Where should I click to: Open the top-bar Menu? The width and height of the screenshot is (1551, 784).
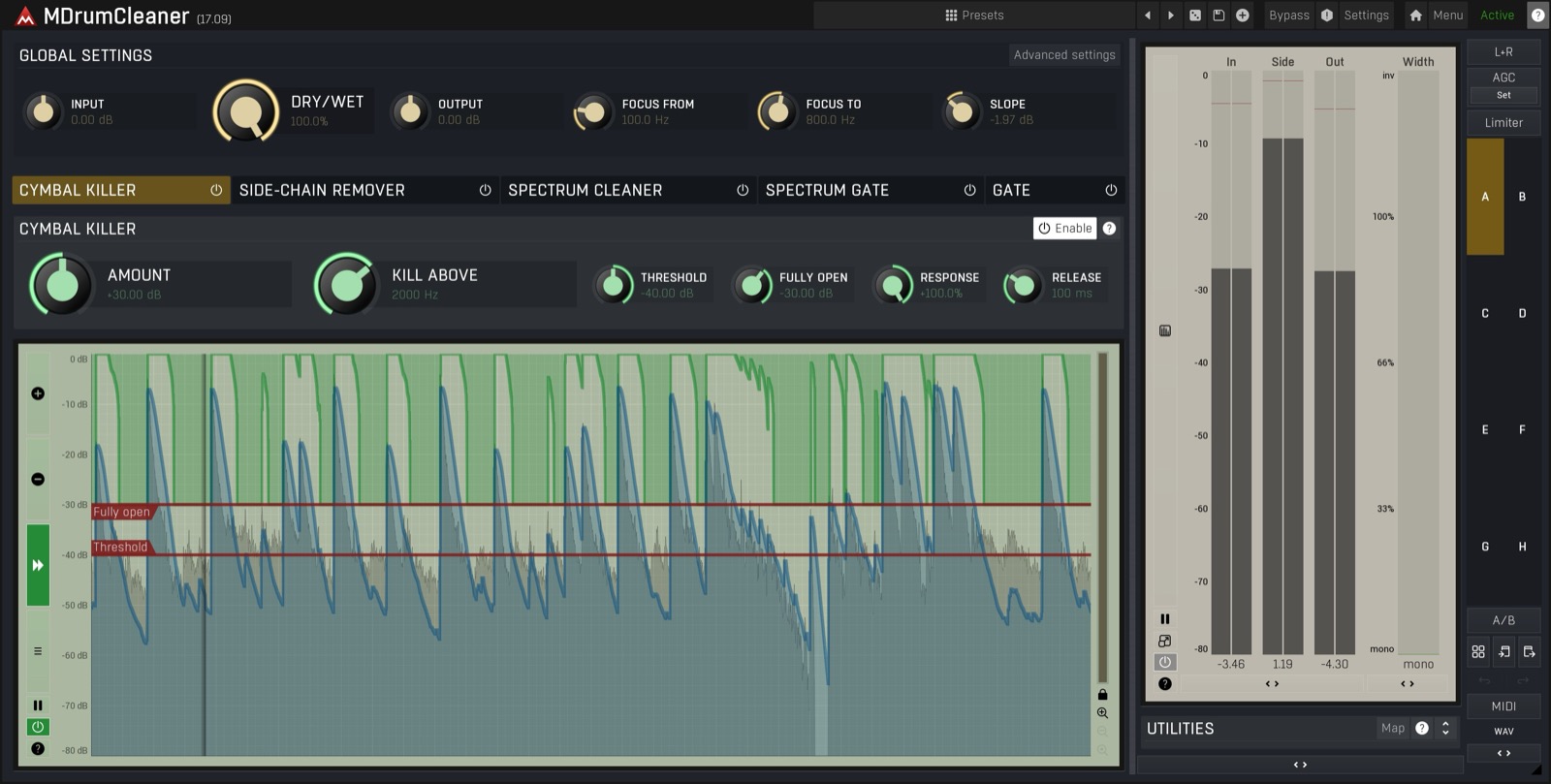(x=1447, y=15)
